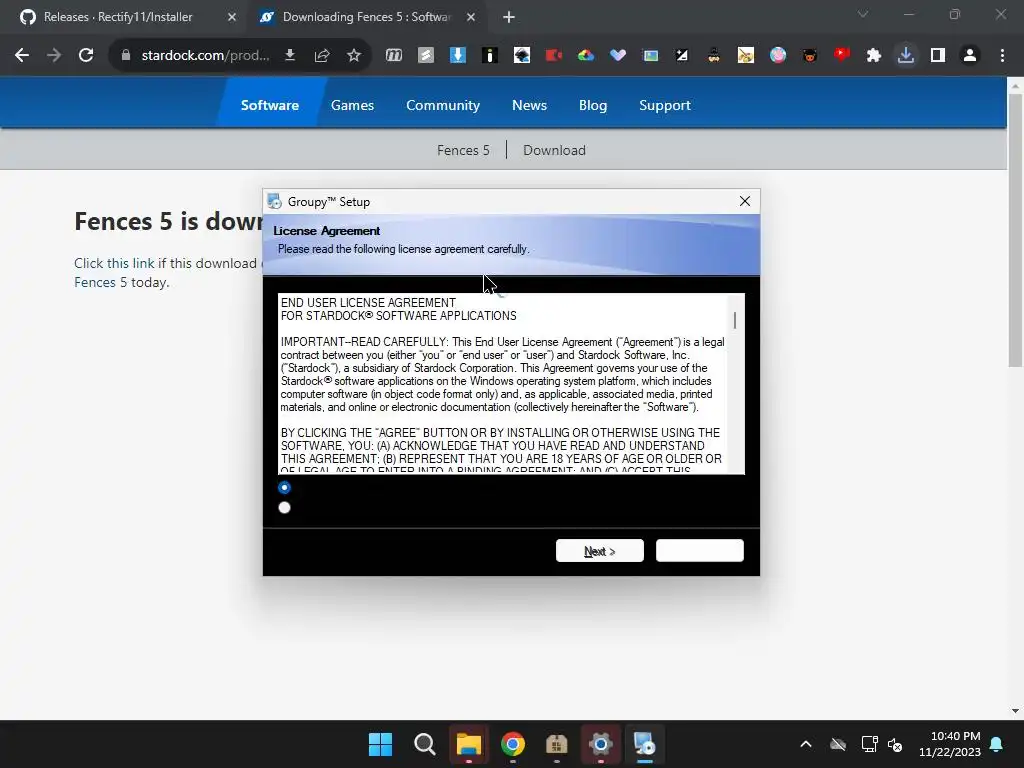Open the Extensions puzzle piece menu
This screenshot has width=1024, height=768.
(874, 56)
